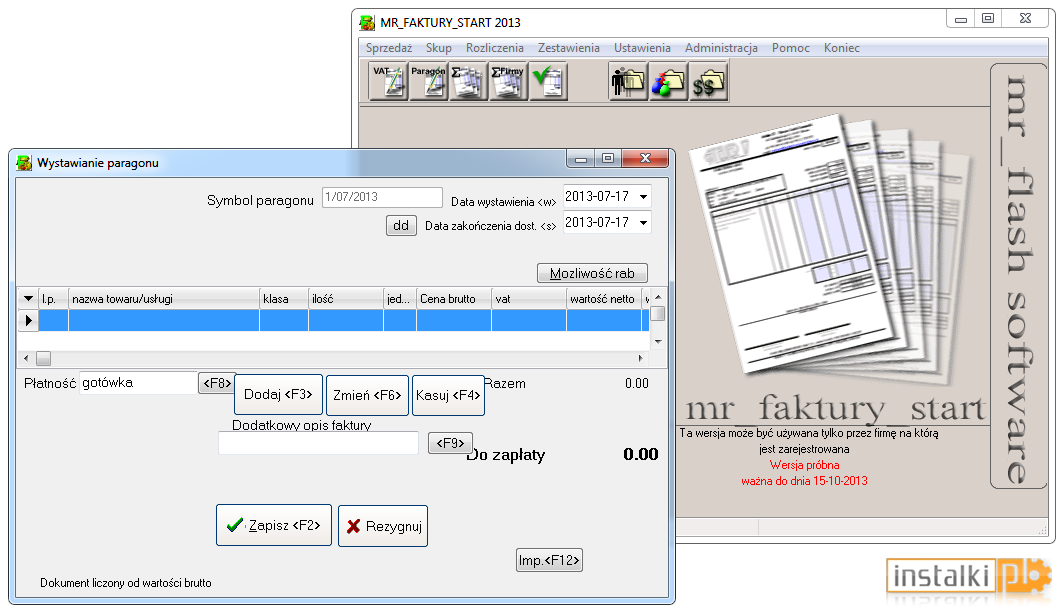Screen dimensions: 1064x613
Task: Close the Wystawianie paragonu window
Action: 645,159
